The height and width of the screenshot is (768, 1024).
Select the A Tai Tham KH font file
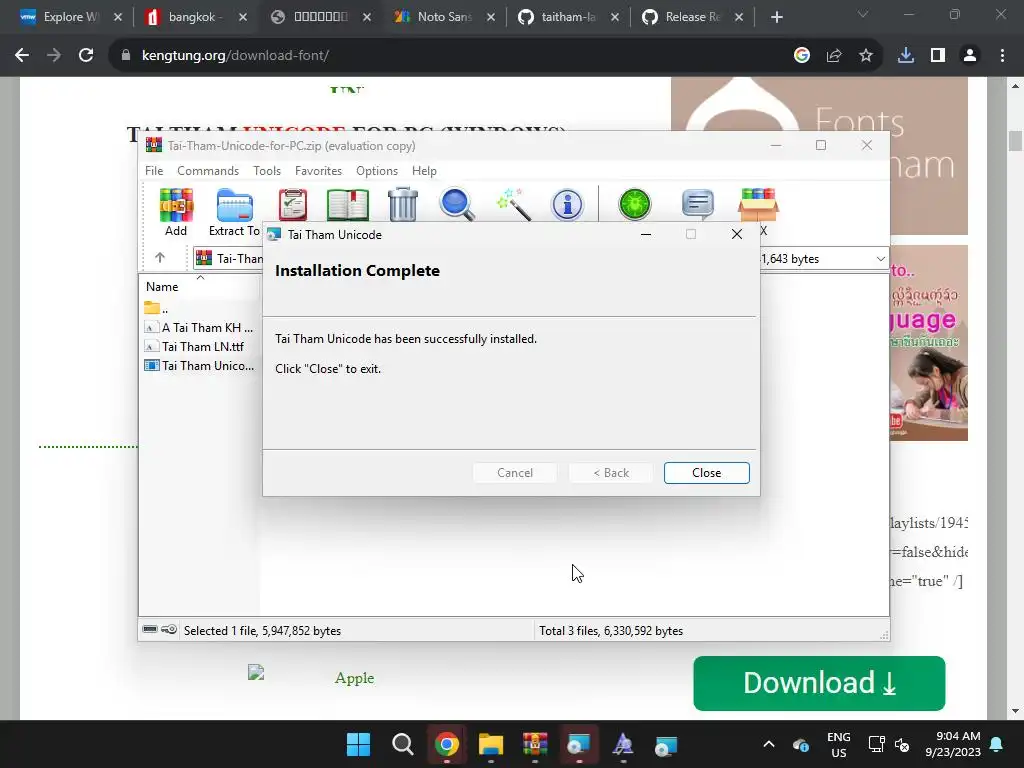pos(199,328)
